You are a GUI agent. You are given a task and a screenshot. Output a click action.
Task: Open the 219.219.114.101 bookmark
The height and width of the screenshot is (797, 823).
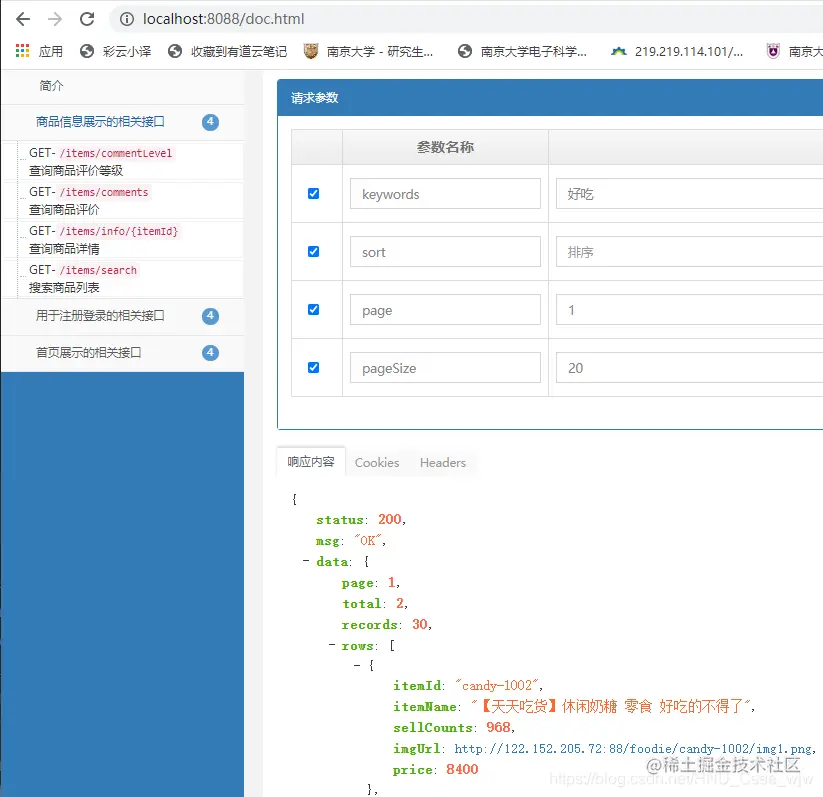click(x=677, y=51)
